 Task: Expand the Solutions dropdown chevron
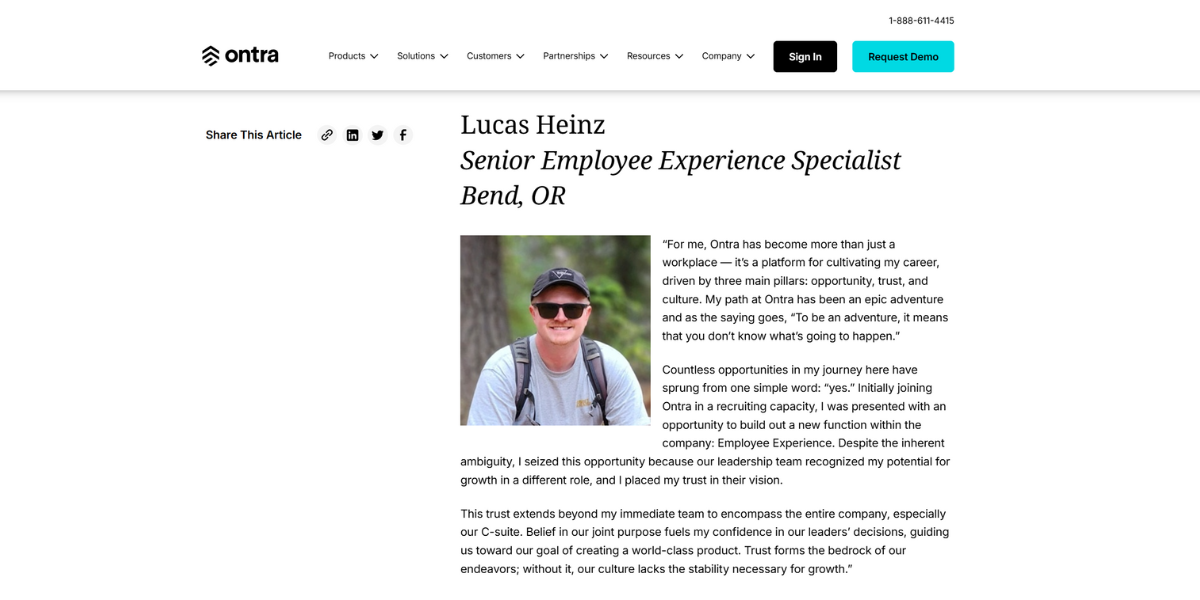point(444,57)
